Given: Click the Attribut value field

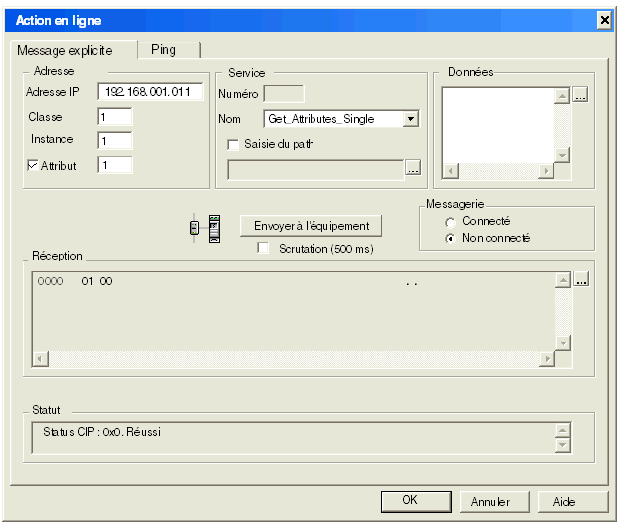Looking at the screenshot, I should pos(115,165).
